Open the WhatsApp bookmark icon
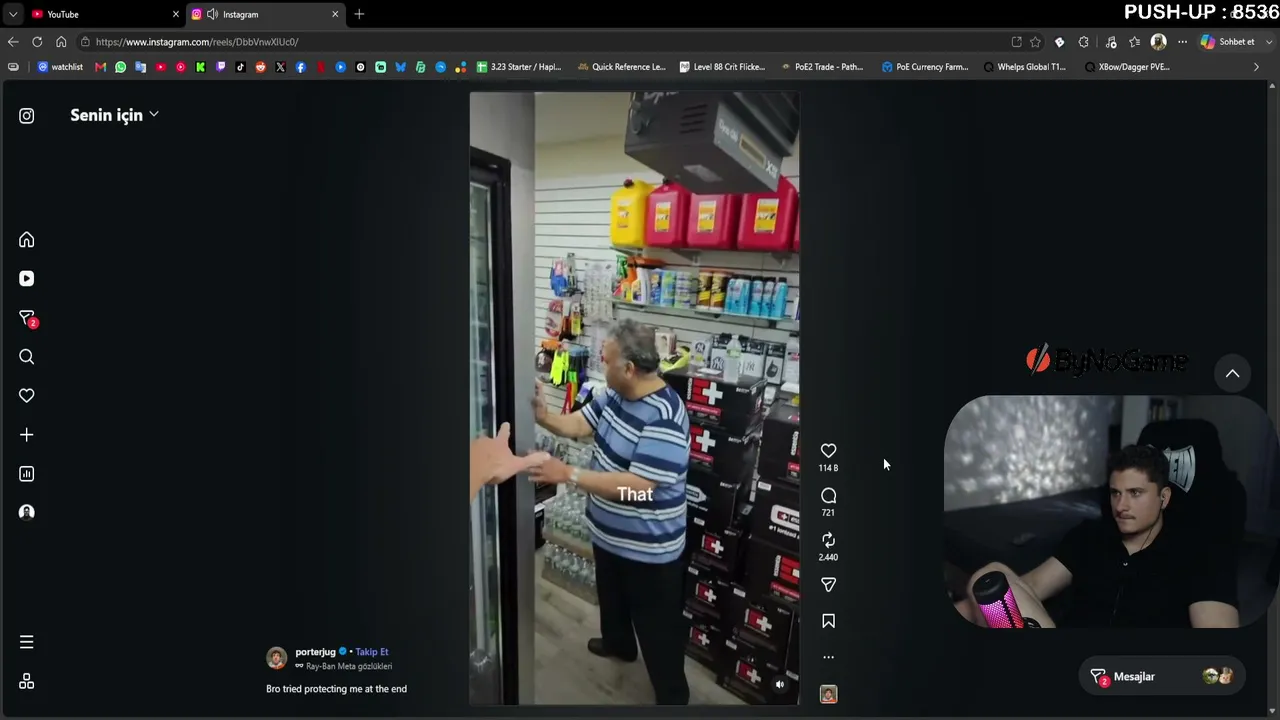The height and width of the screenshot is (720, 1280). (120, 67)
